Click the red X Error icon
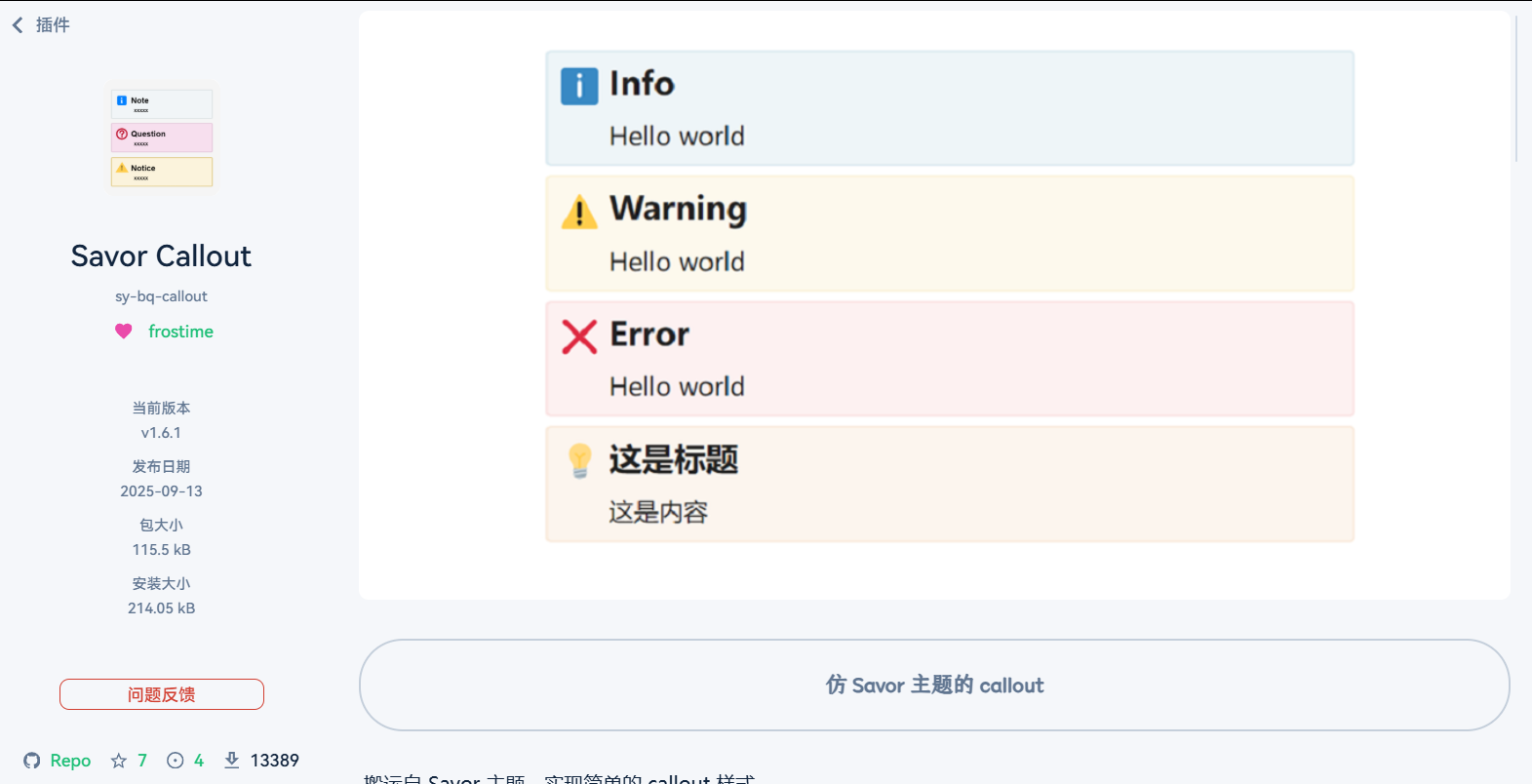 pyautogui.click(x=579, y=336)
